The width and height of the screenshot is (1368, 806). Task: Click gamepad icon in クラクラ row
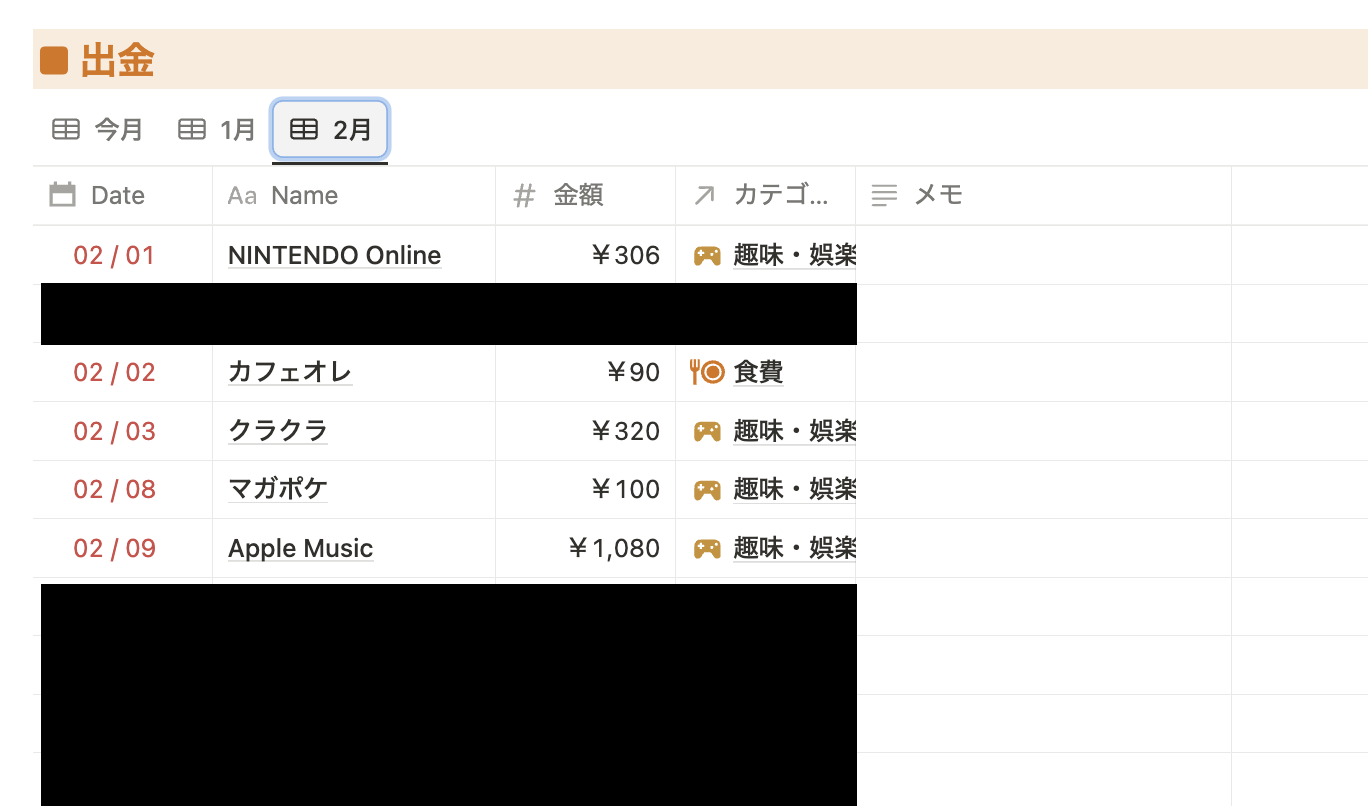(707, 432)
